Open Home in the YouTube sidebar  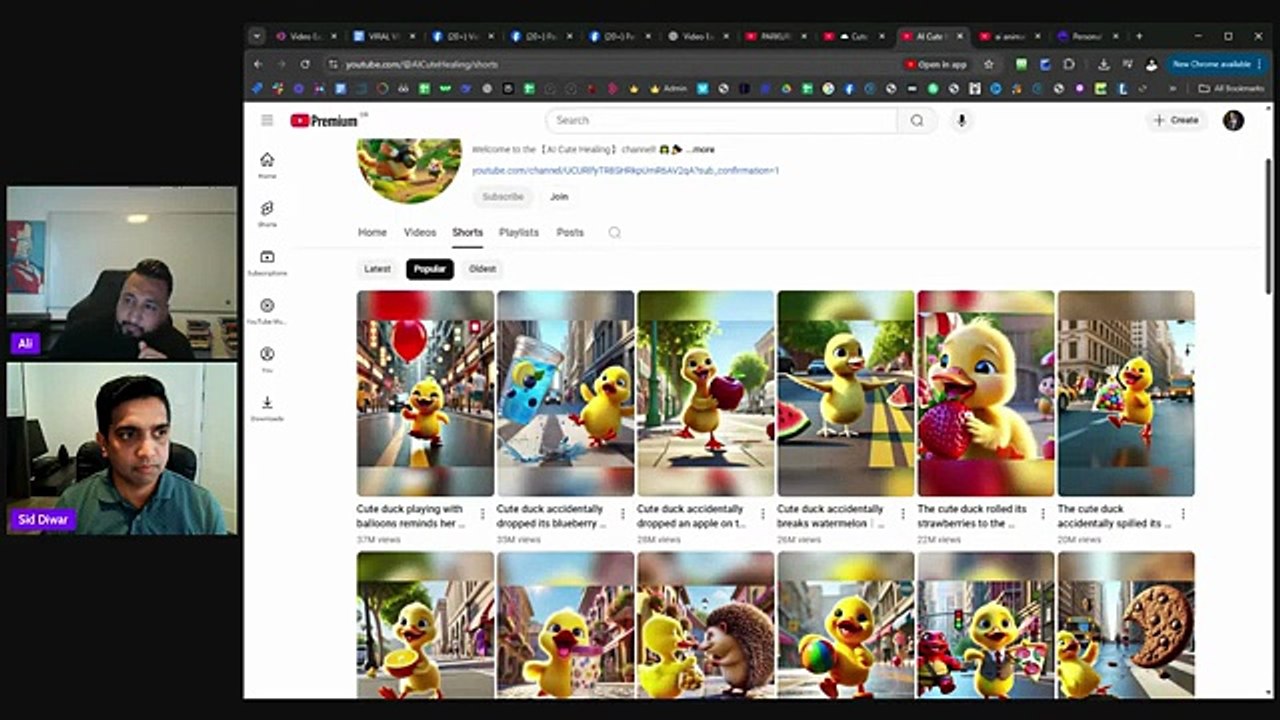[x=267, y=165]
